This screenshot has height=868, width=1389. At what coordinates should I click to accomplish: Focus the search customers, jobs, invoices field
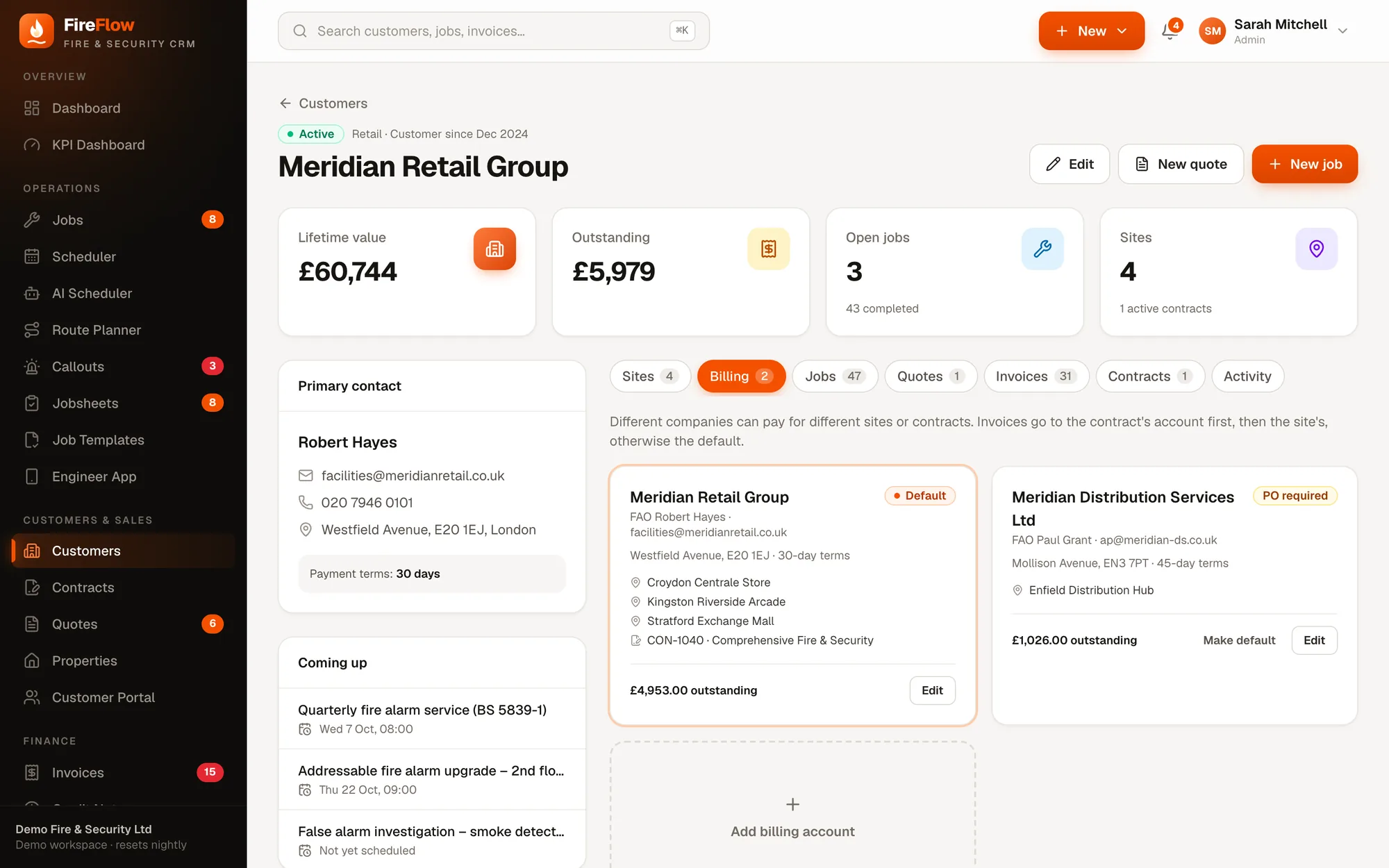click(494, 31)
